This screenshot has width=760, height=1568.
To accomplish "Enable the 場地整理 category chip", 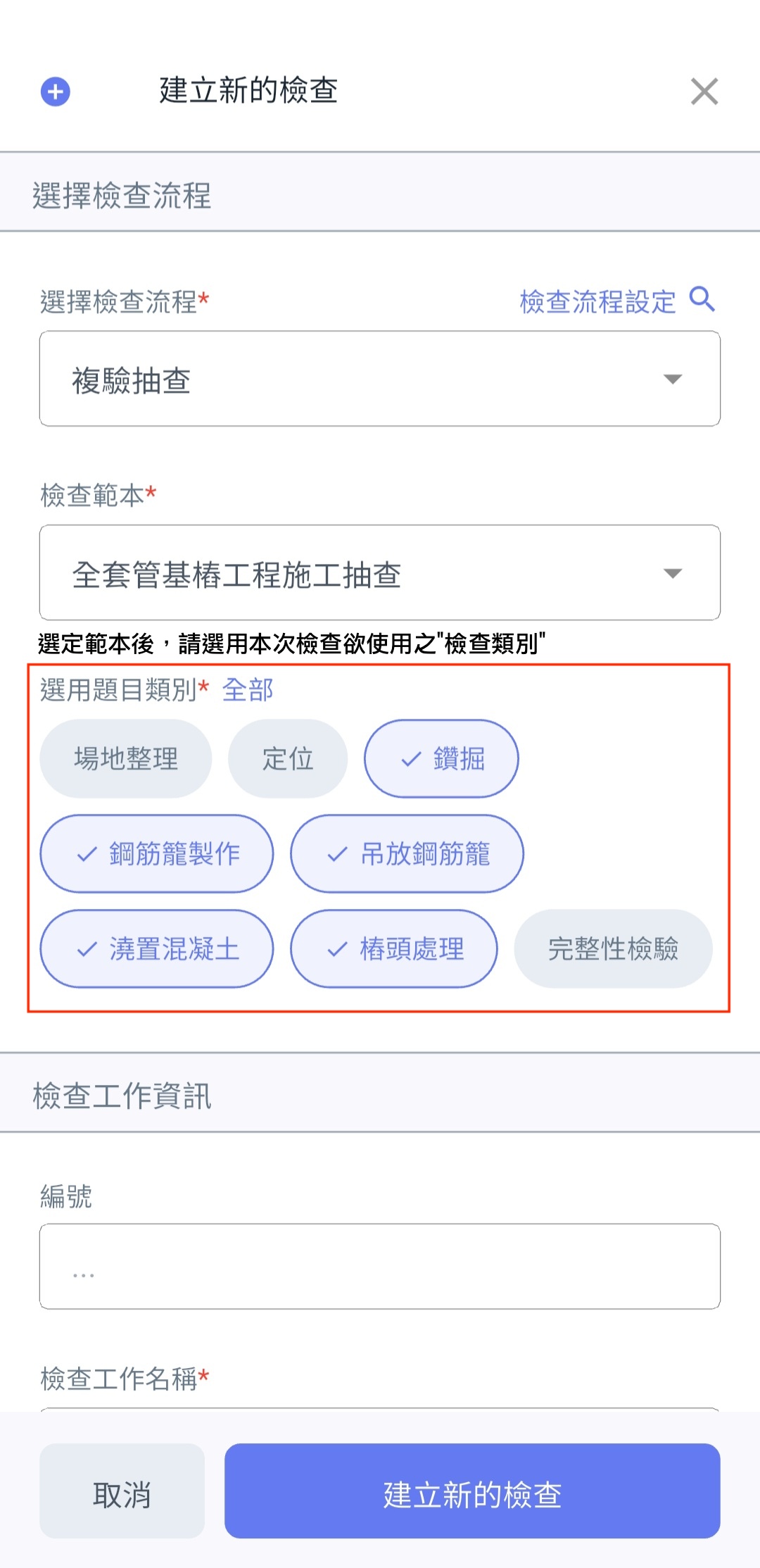I will pyautogui.click(x=126, y=759).
